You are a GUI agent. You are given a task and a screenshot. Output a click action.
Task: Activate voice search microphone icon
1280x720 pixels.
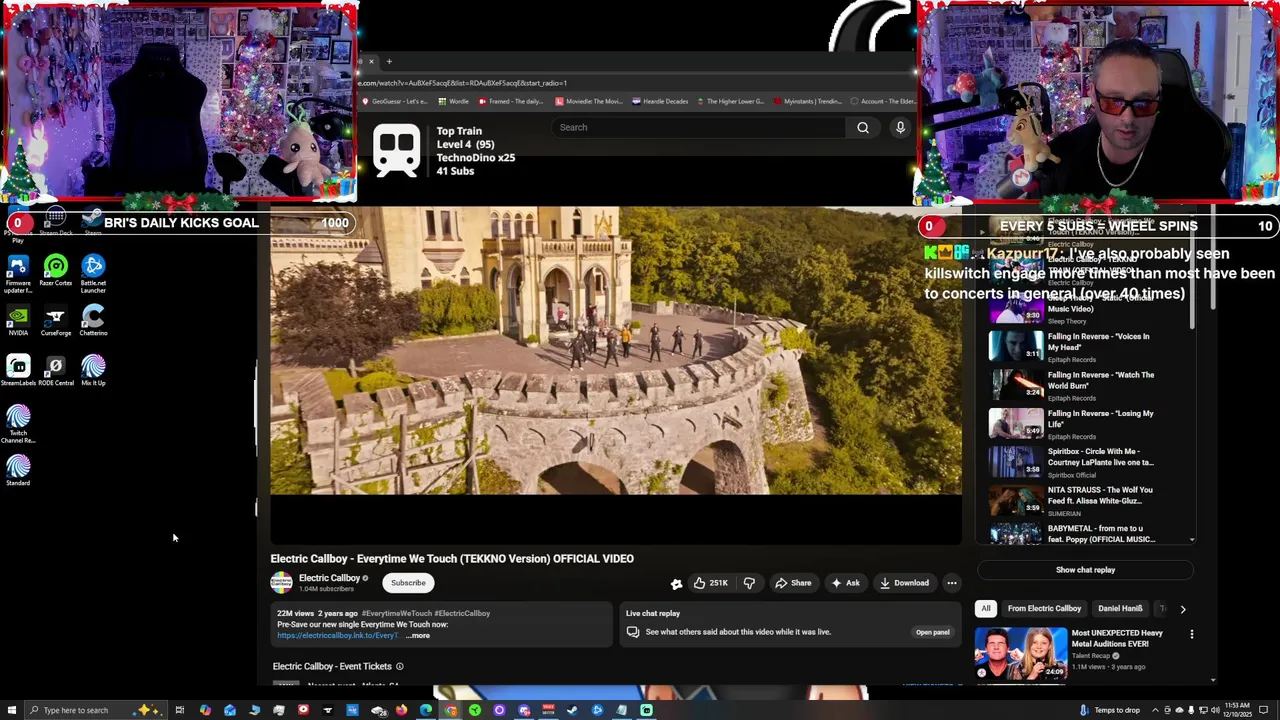pos(900,128)
